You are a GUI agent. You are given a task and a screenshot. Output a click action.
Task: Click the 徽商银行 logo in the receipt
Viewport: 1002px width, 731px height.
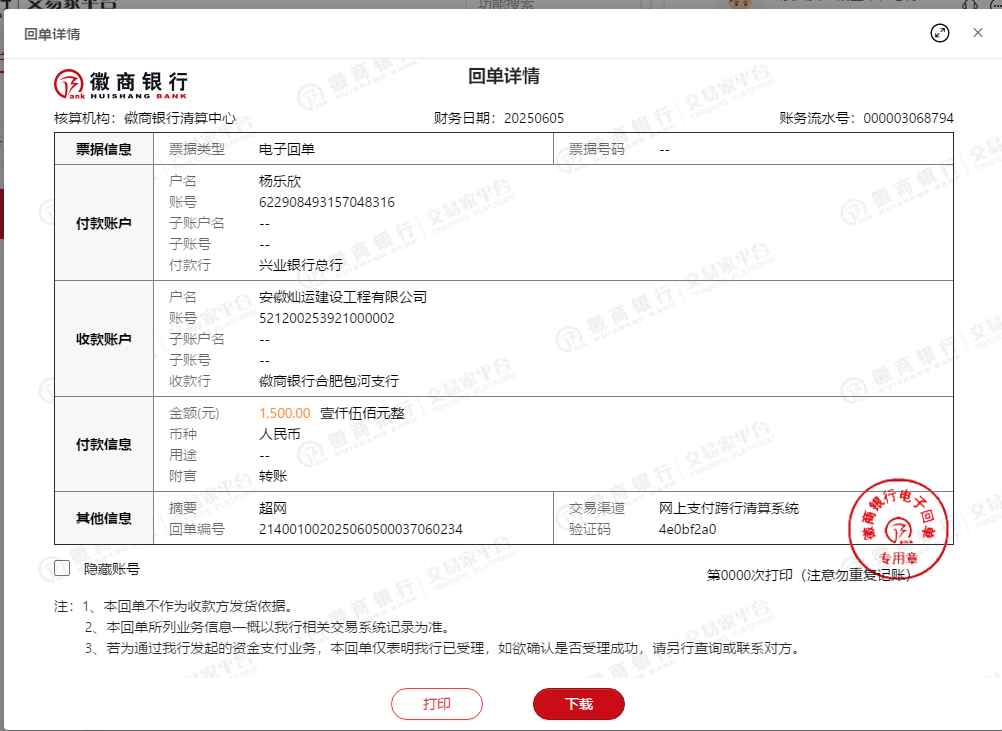coord(121,82)
